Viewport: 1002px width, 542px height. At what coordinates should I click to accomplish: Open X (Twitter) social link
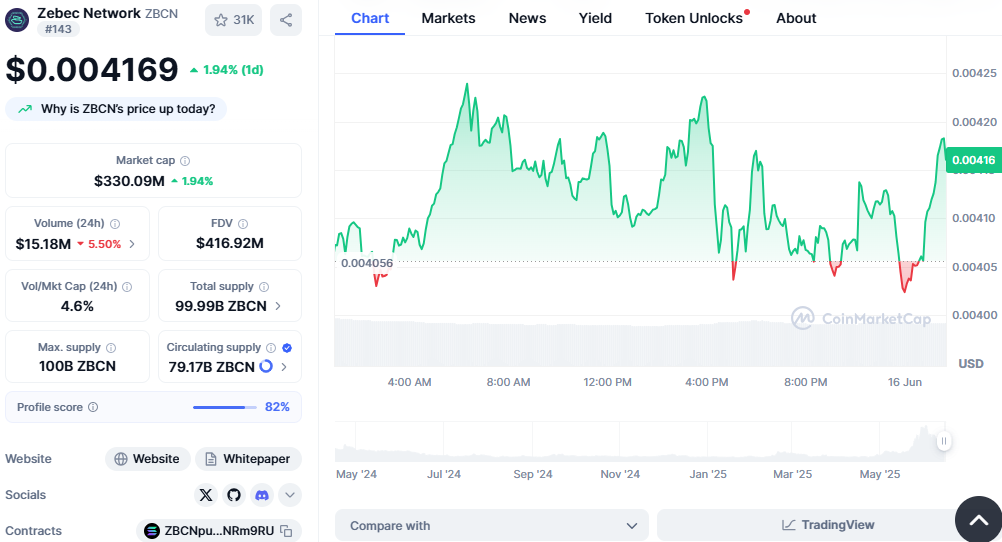click(x=206, y=495)
